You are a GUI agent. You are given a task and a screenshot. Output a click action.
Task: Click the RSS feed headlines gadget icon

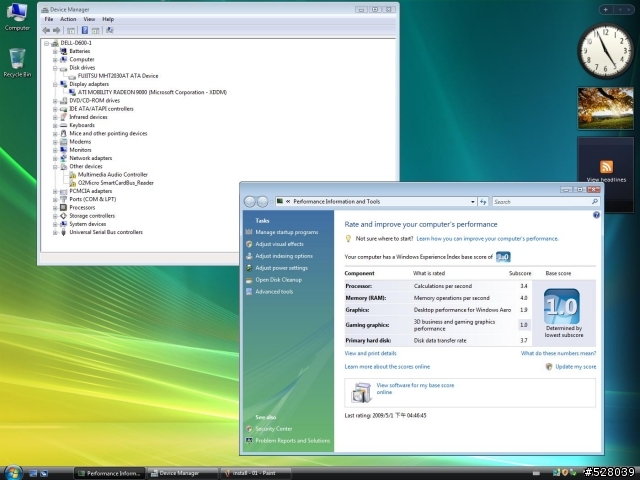pyautogui.click(x=606, y=167)
